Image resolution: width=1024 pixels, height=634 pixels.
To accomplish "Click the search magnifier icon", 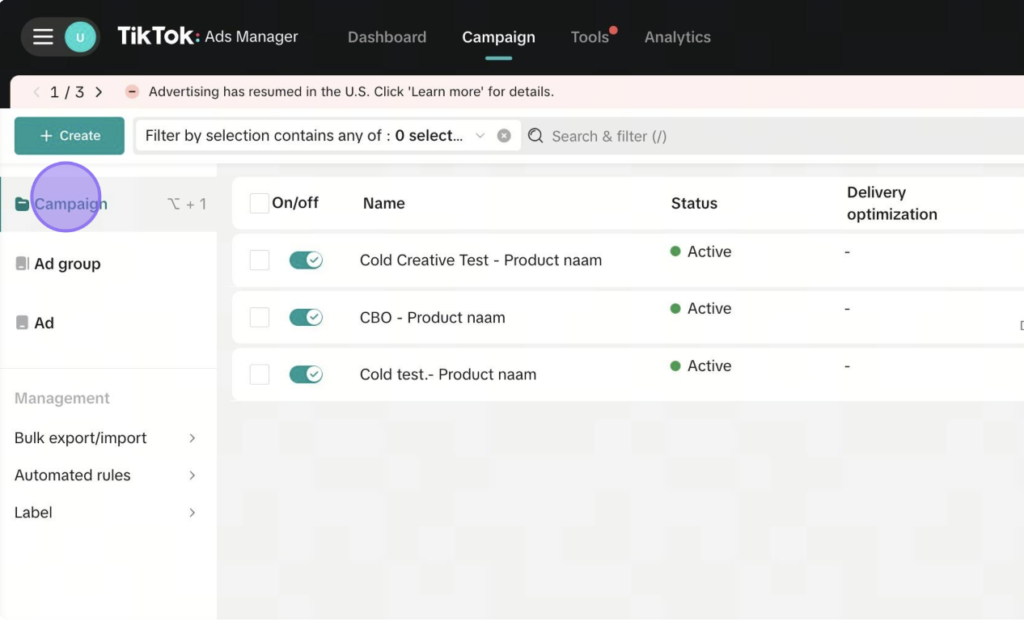I will point(536,136).
